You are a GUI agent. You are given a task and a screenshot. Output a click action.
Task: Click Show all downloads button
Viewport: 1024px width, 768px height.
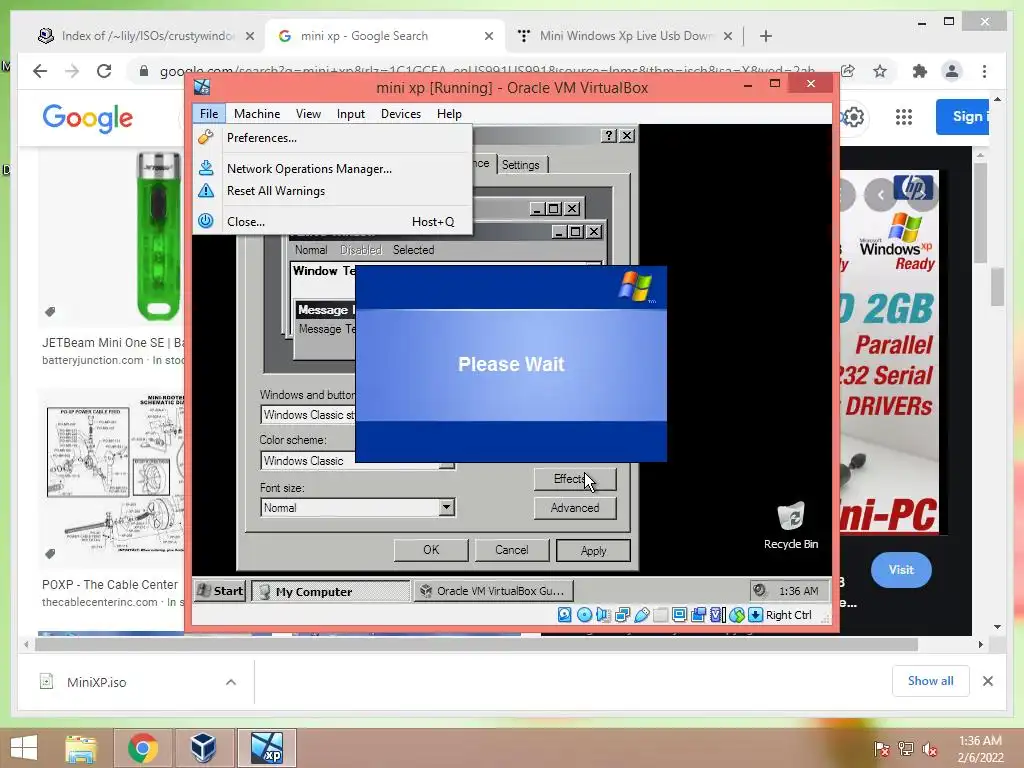click(931, 681)
